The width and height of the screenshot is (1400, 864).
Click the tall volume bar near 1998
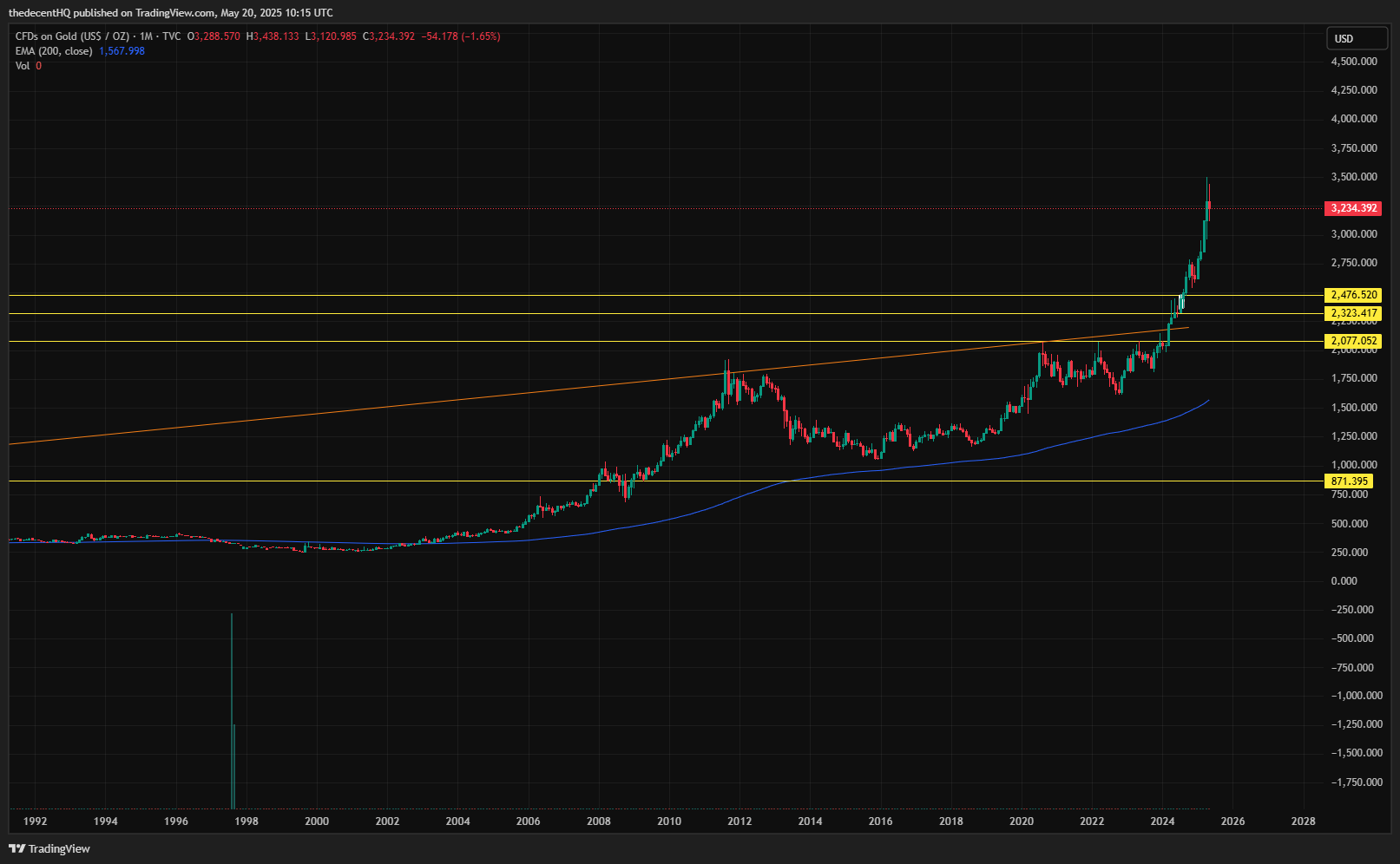pyautogui.click(x=232, y=711)
